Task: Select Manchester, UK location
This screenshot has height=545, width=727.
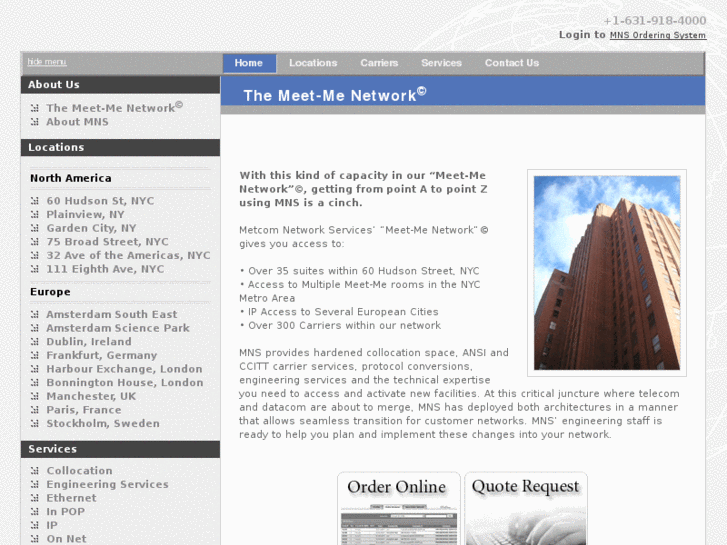Action: [91, 397]
